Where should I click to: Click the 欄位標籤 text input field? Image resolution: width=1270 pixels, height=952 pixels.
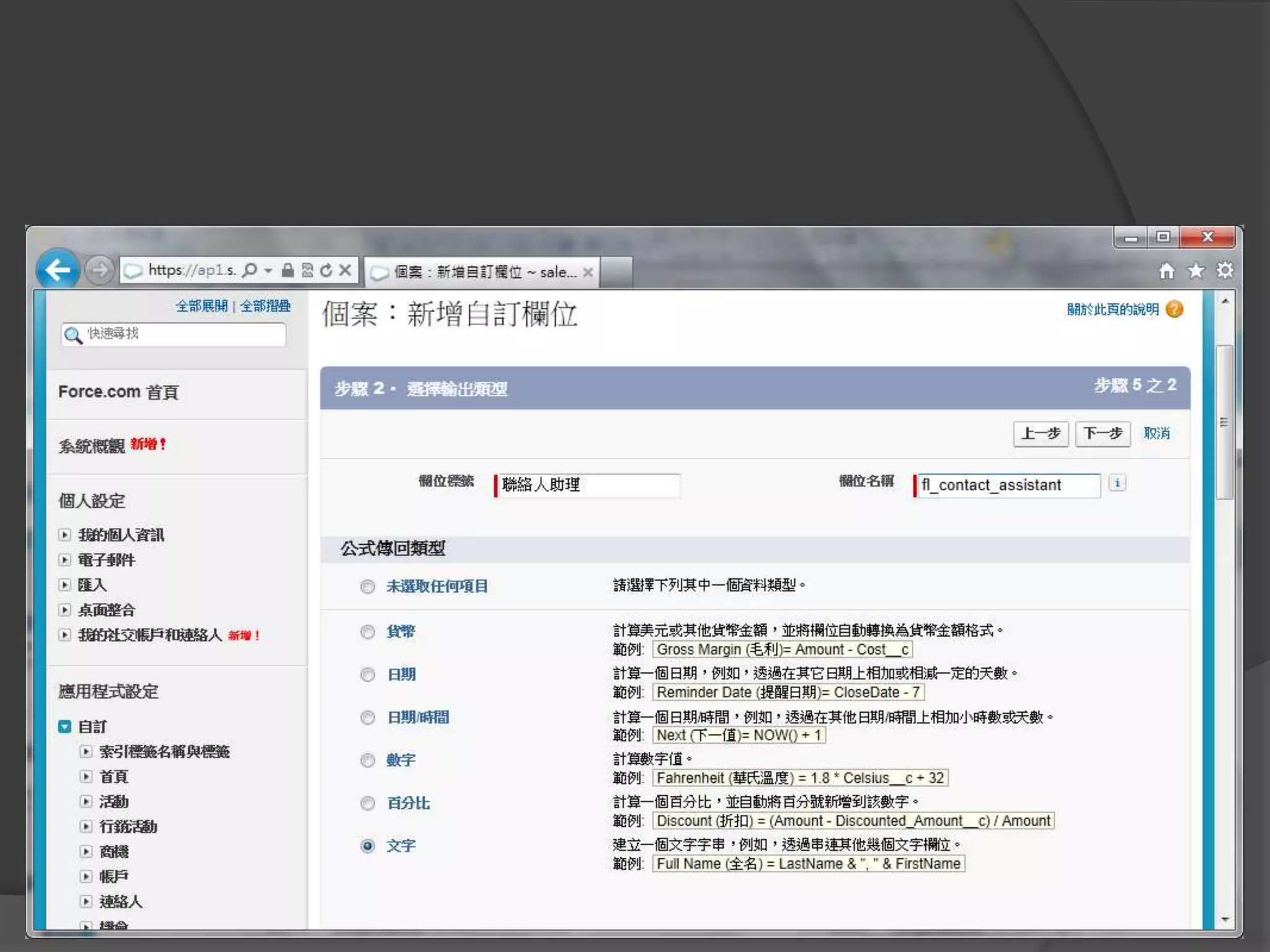tap(588, 485)
